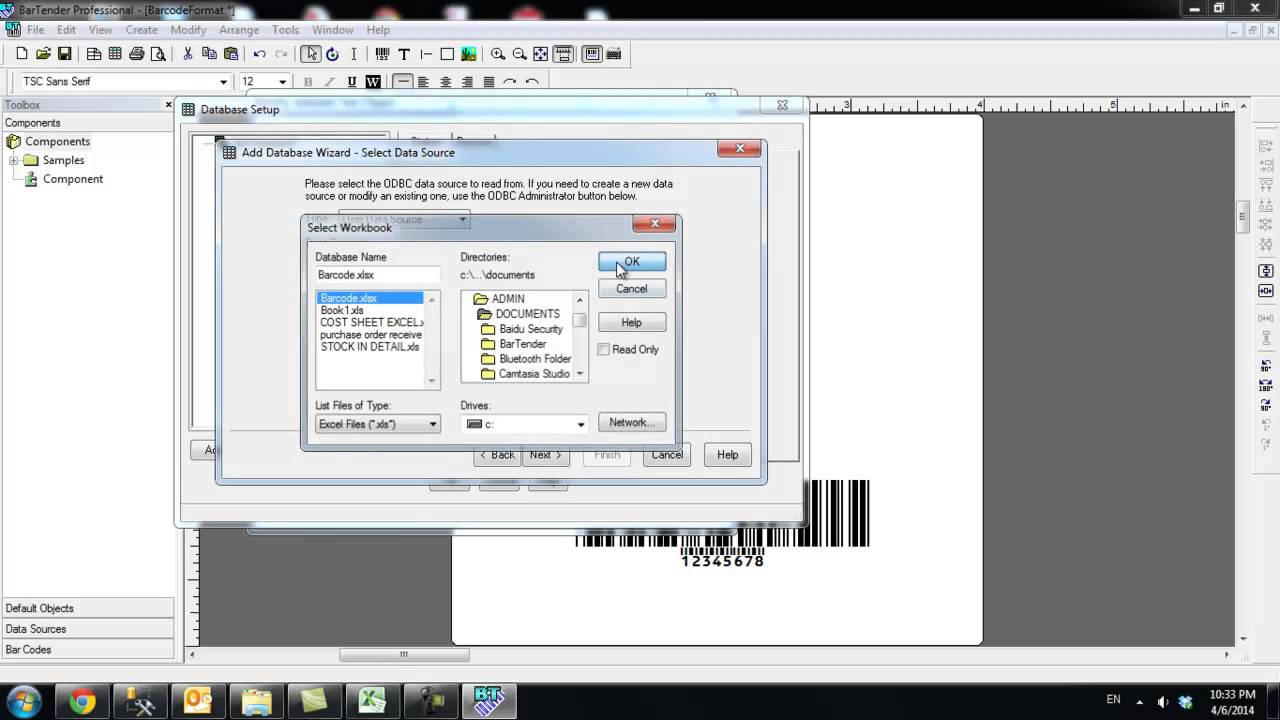Pick the box shape tool
Viewport: 1280px width, 720px height.
tap(447, 54)
